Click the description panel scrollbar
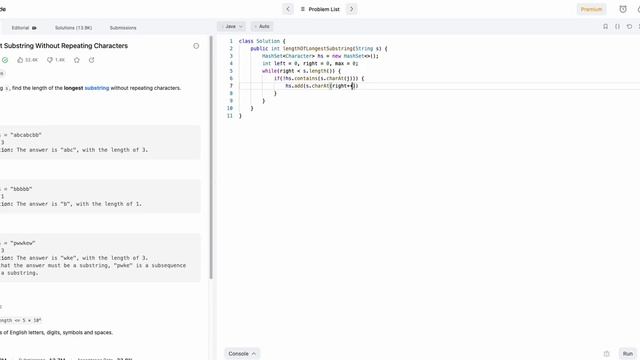This screenshot has width=640, height=360. click(211, 157)
